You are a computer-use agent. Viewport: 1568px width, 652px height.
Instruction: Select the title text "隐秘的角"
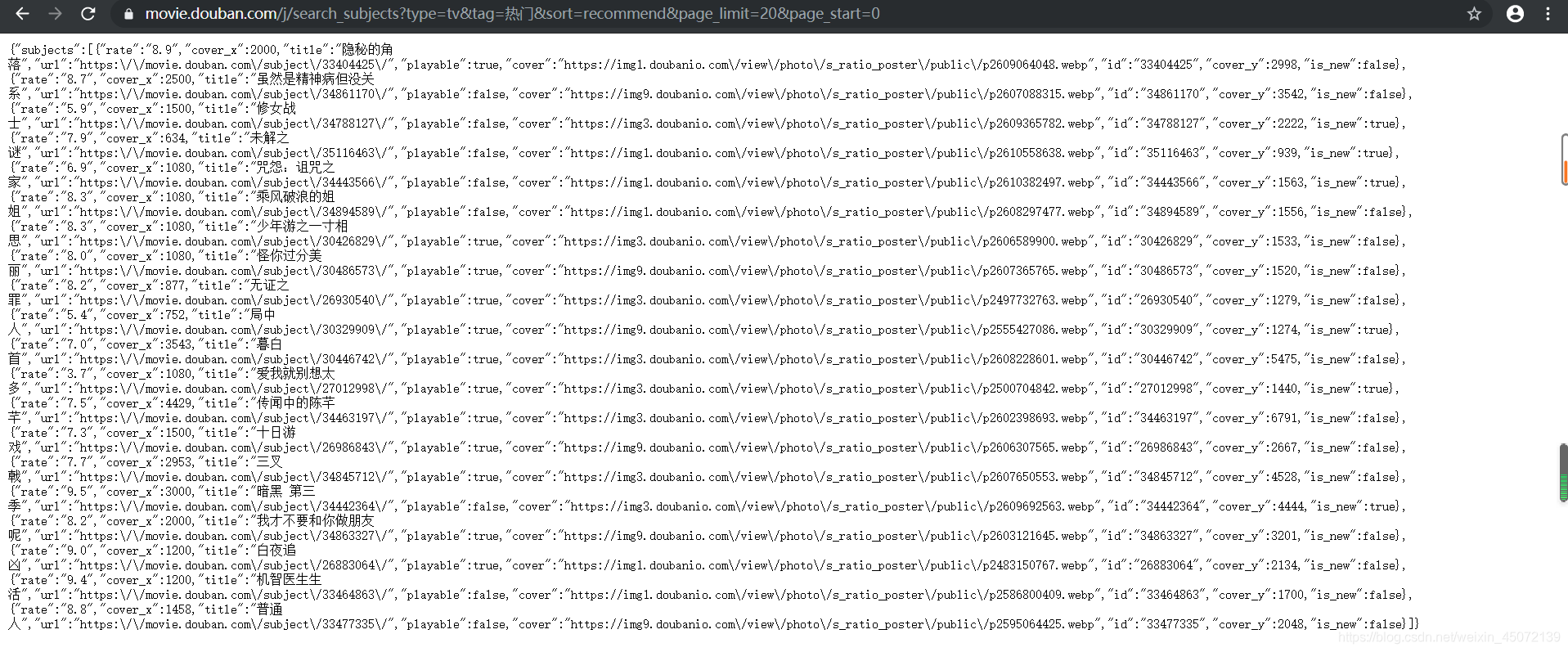pos(367,50)
